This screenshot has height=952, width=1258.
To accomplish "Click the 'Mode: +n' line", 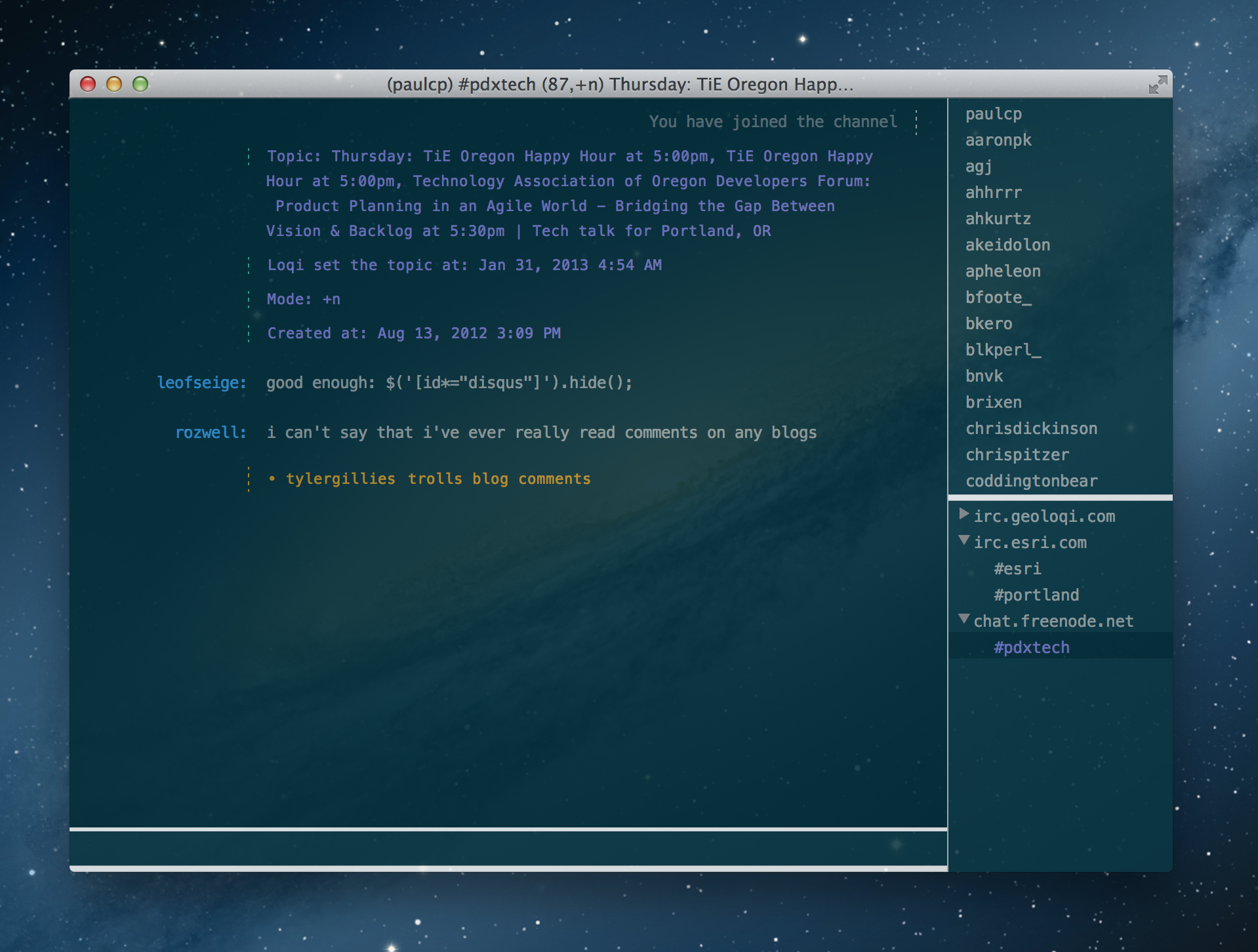I will (x=303, y=299).
